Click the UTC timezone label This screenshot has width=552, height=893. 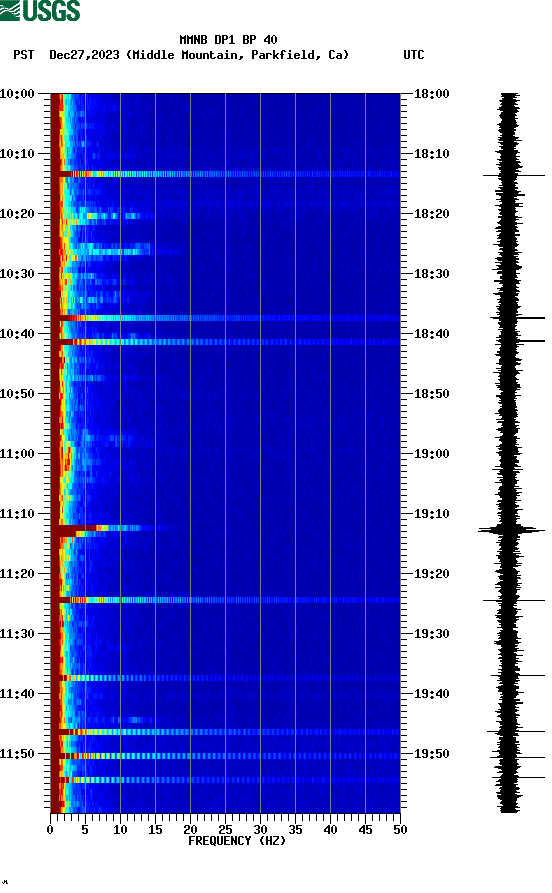click(x=414, y=55)
